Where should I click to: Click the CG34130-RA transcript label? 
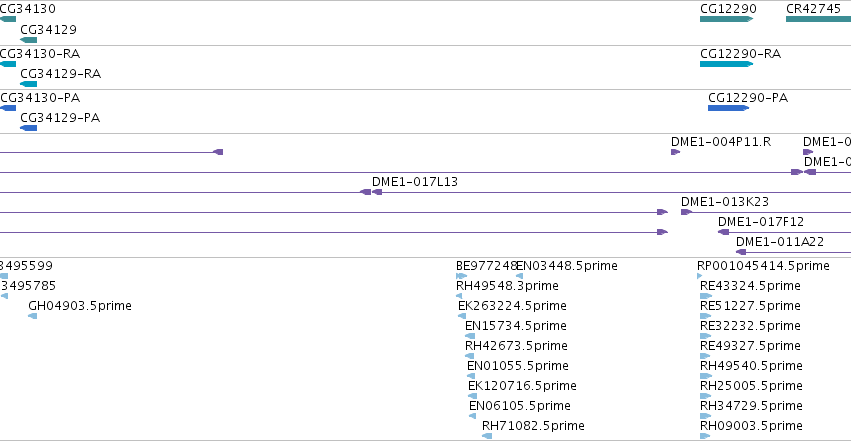[40, 54]
